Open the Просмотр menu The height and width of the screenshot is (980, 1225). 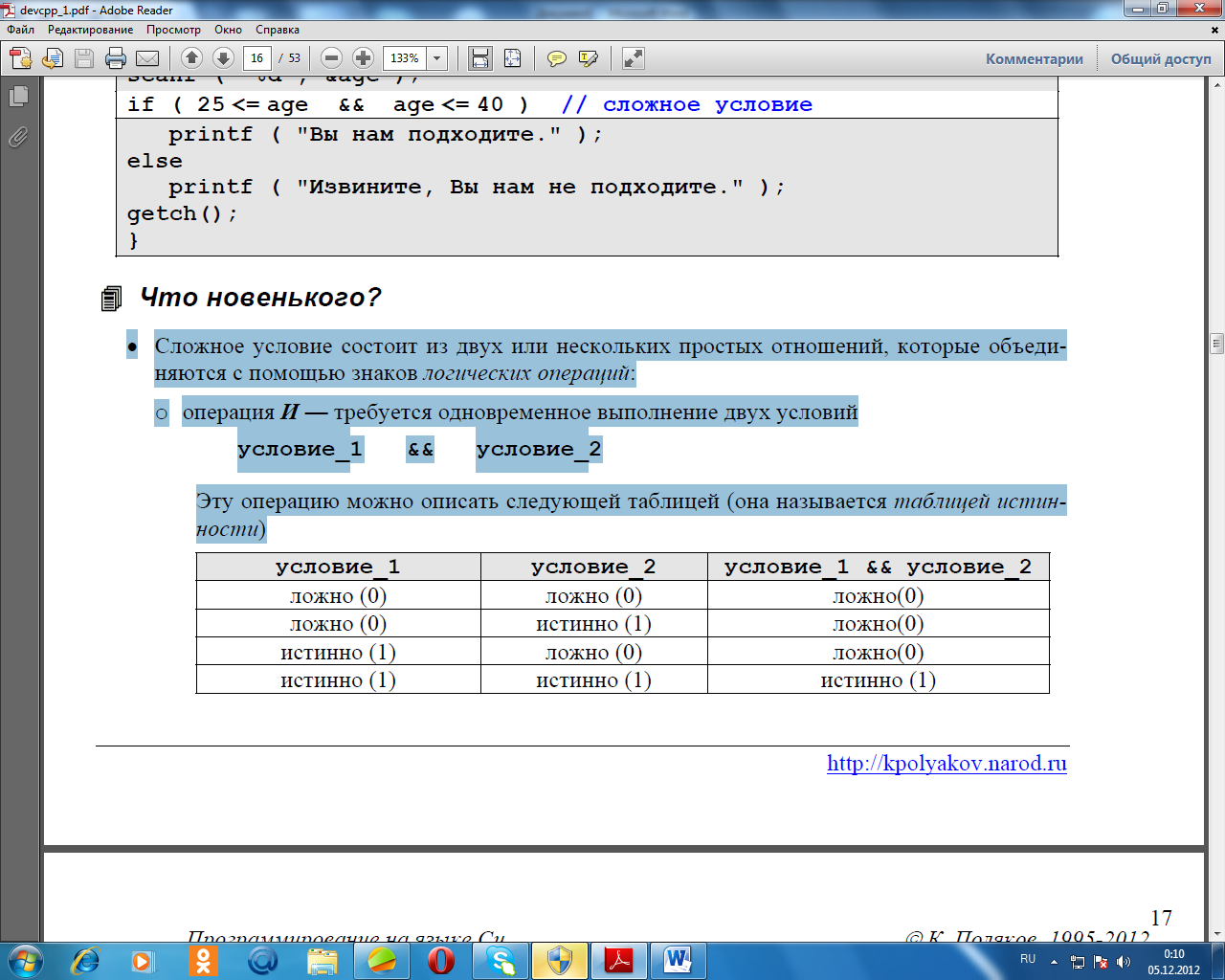pos(173,30)
